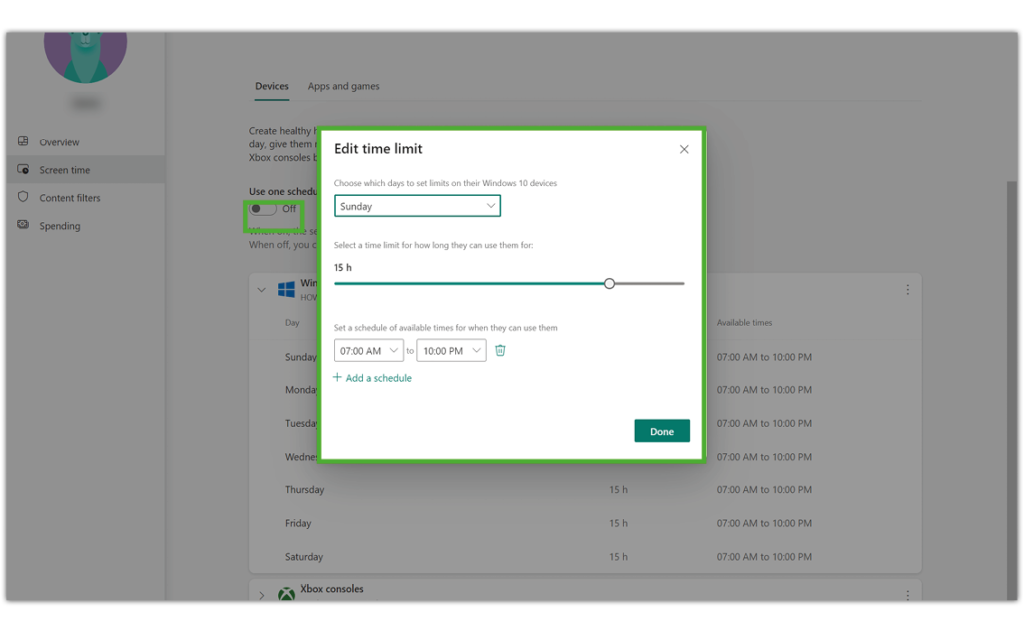1024x640 pixels.
Task: Open Windows device more options menu
Action: [908, 290]
